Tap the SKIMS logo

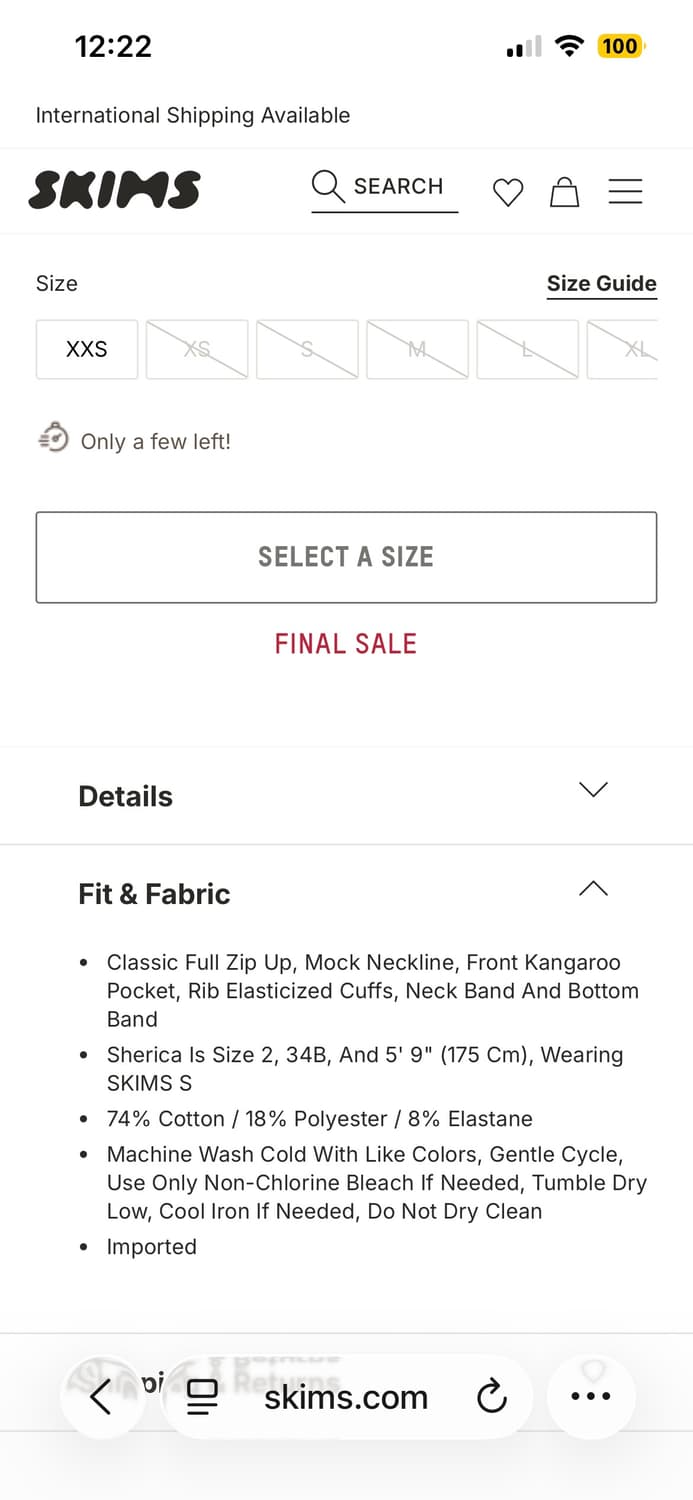(114, 190)
